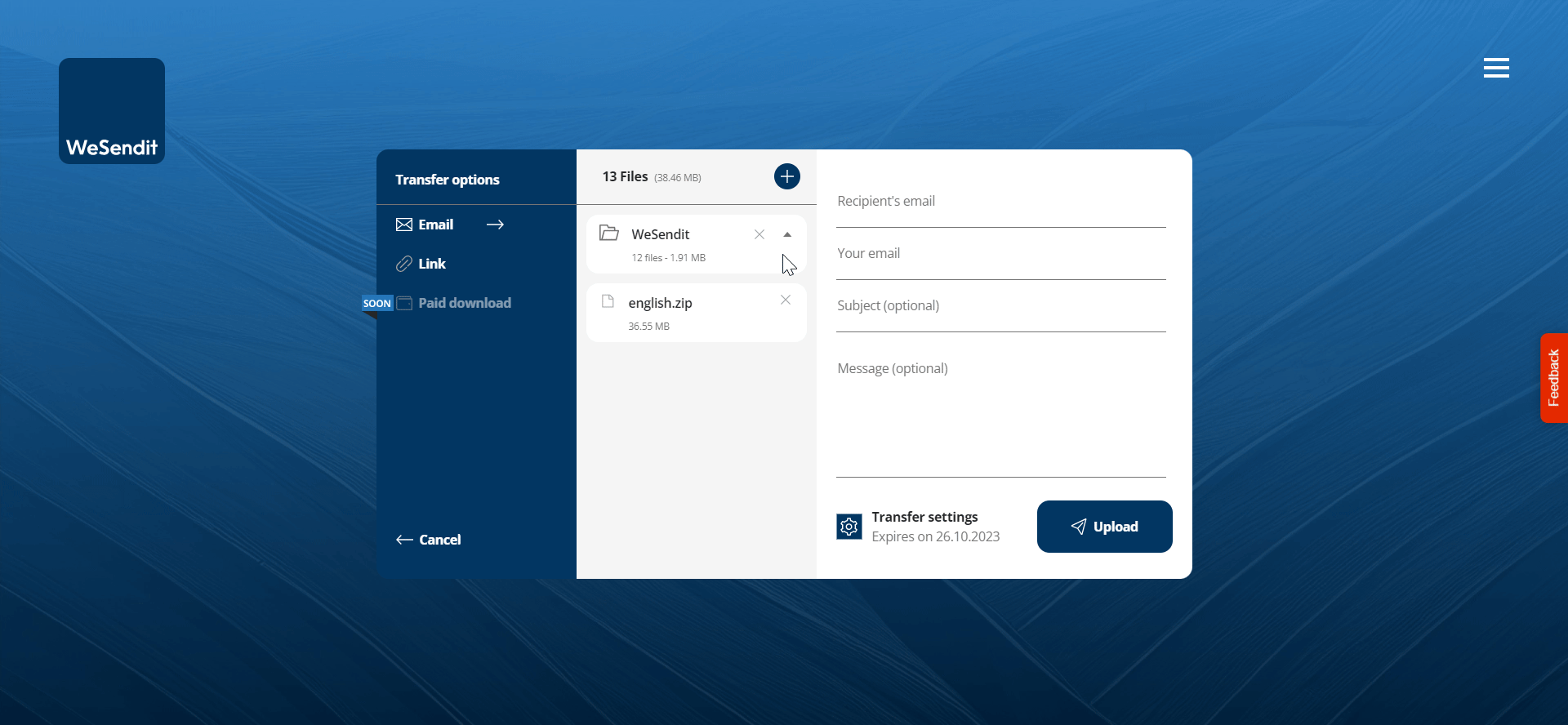Click the 13 Files heading
The width and height of the screenshot is (1568, 725).
coord(626,176)
